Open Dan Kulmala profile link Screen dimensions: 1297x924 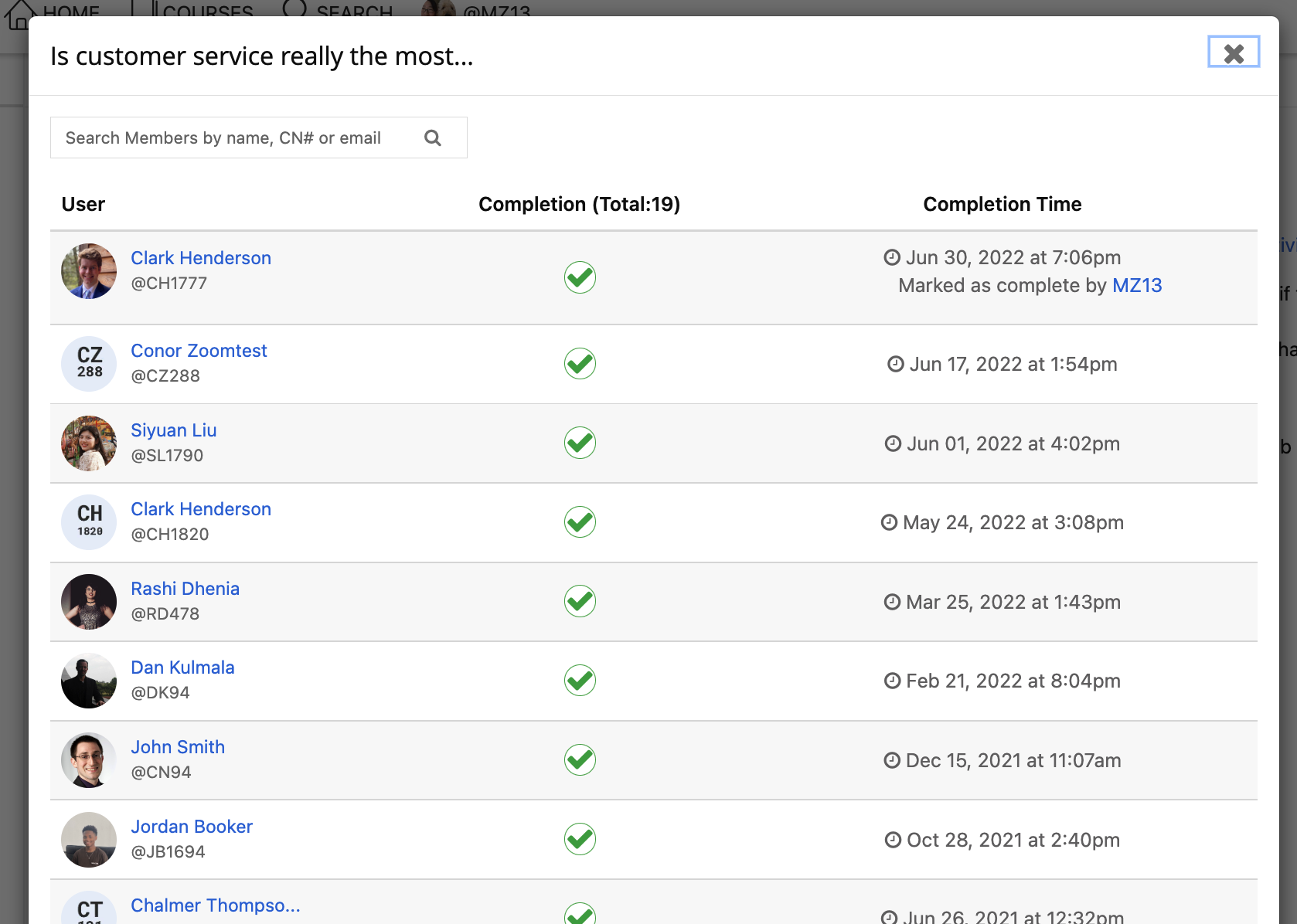pos(182,667)
